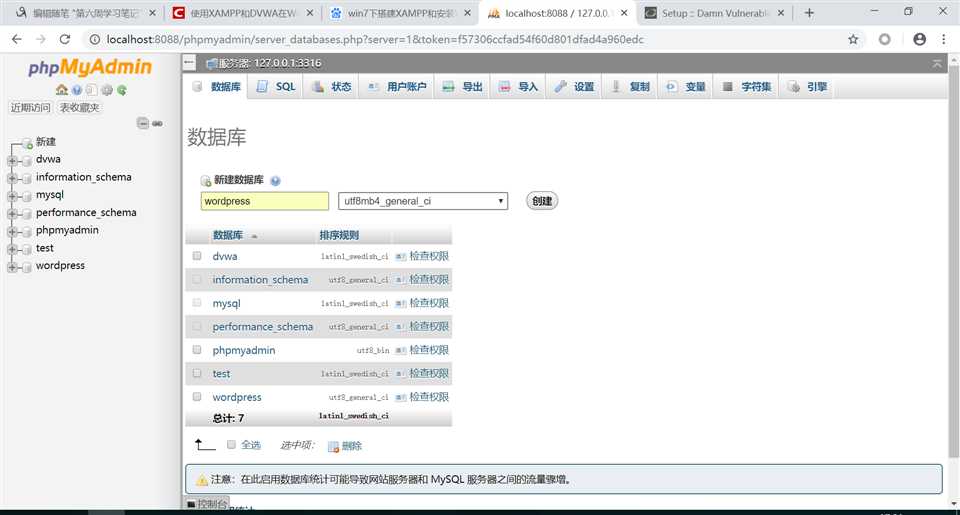This screenshot has width=960, height=515.
Task: Open the 导入 import tab
Action: 519,87
